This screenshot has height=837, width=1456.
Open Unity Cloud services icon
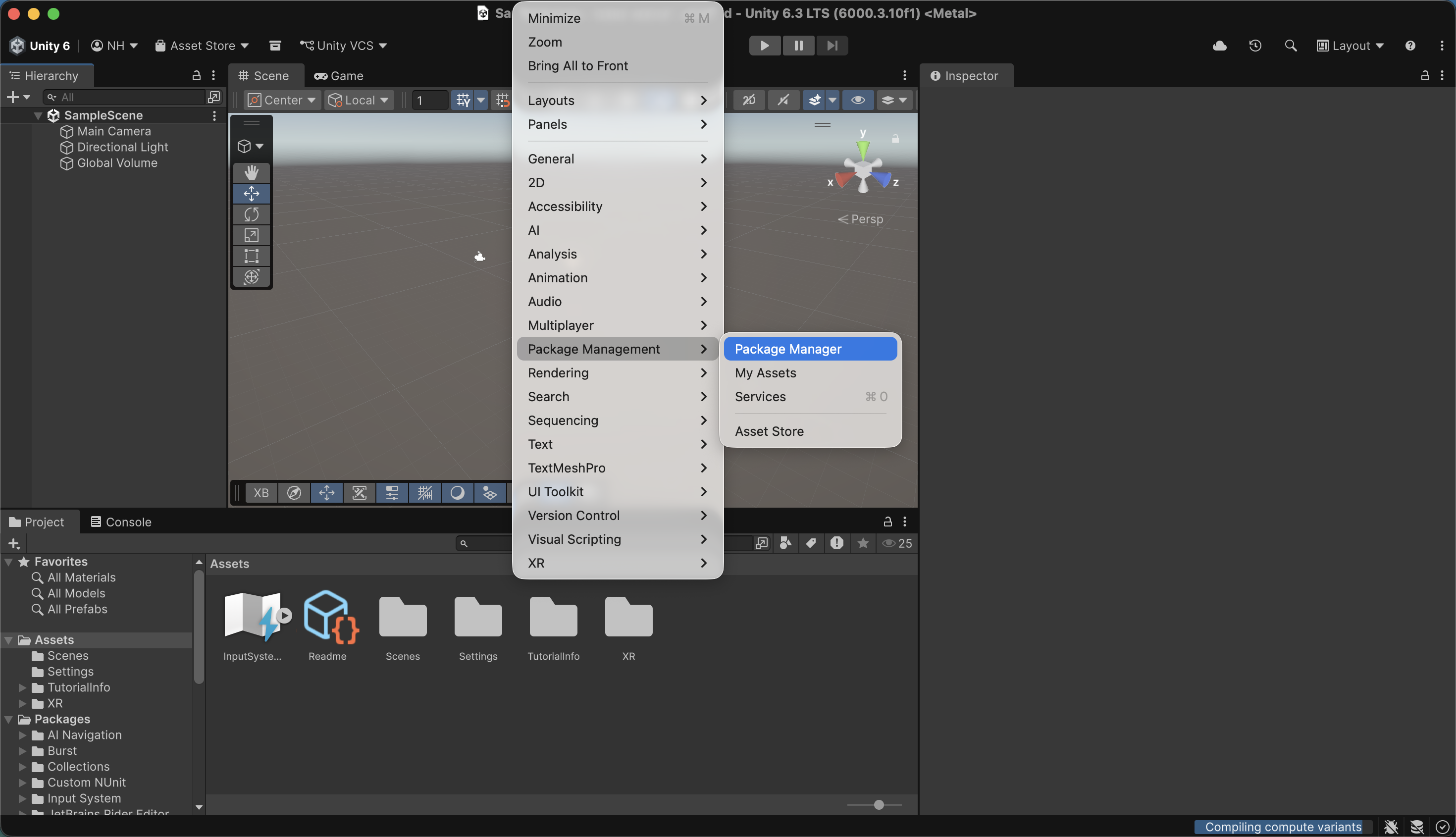(x=1220, y=46)
